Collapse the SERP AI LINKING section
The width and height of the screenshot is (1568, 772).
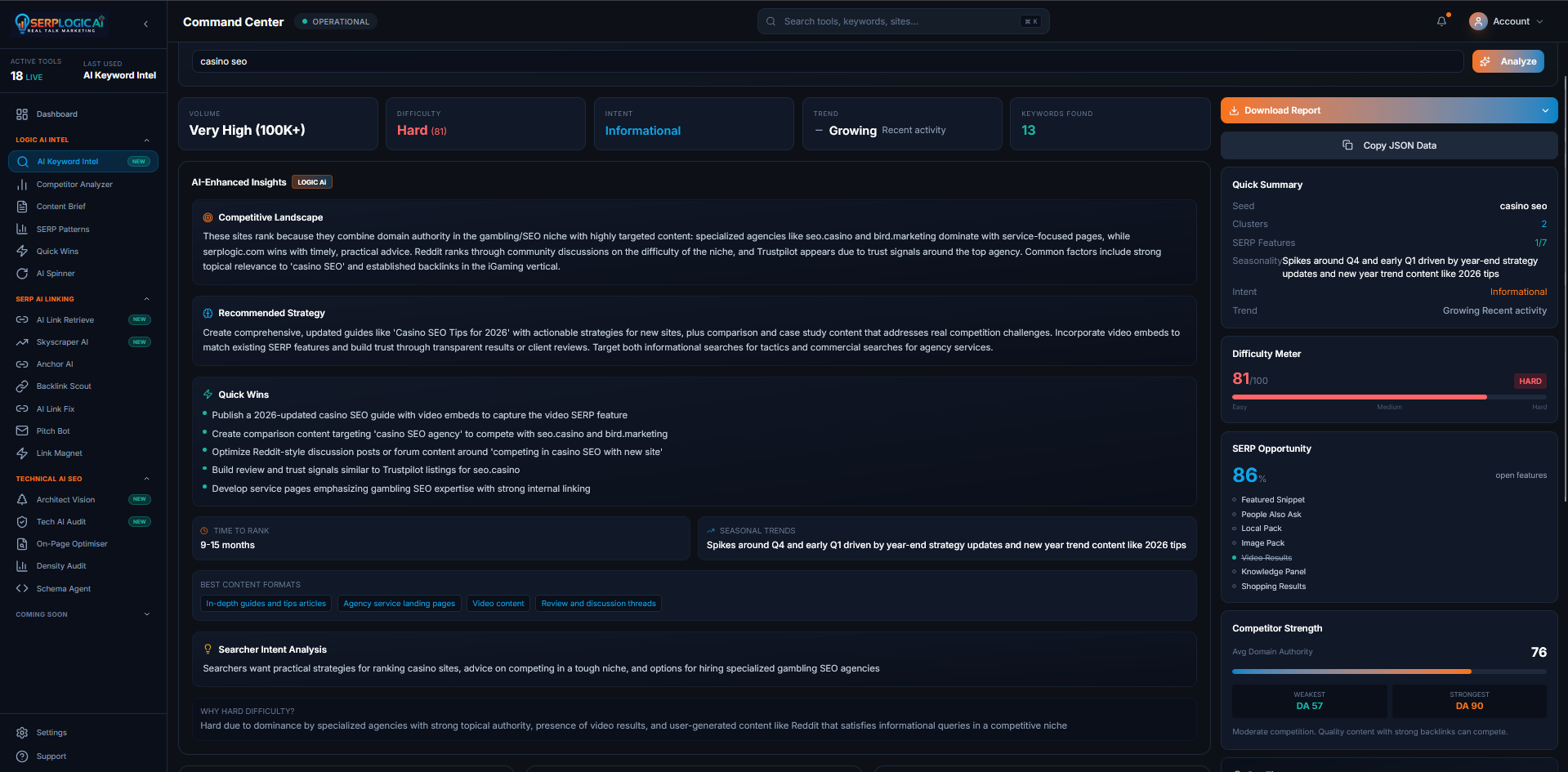tap(147, 299)
